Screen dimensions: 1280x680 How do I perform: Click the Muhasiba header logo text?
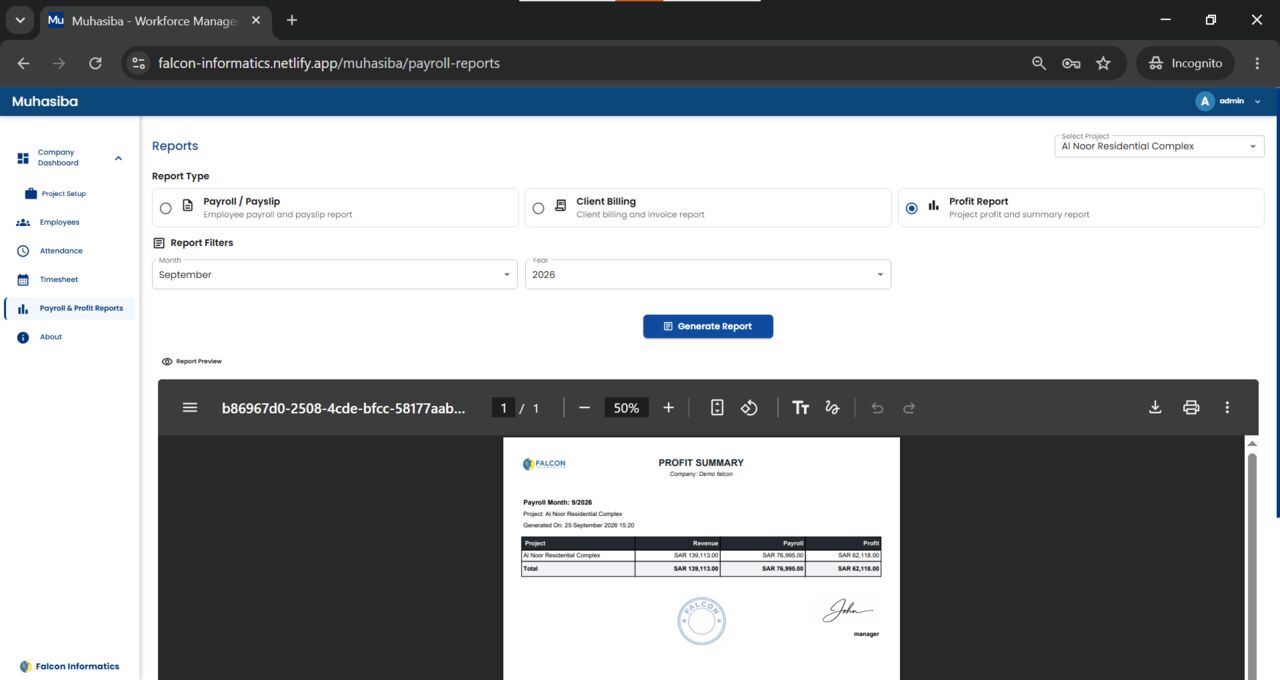coord(45,101)
